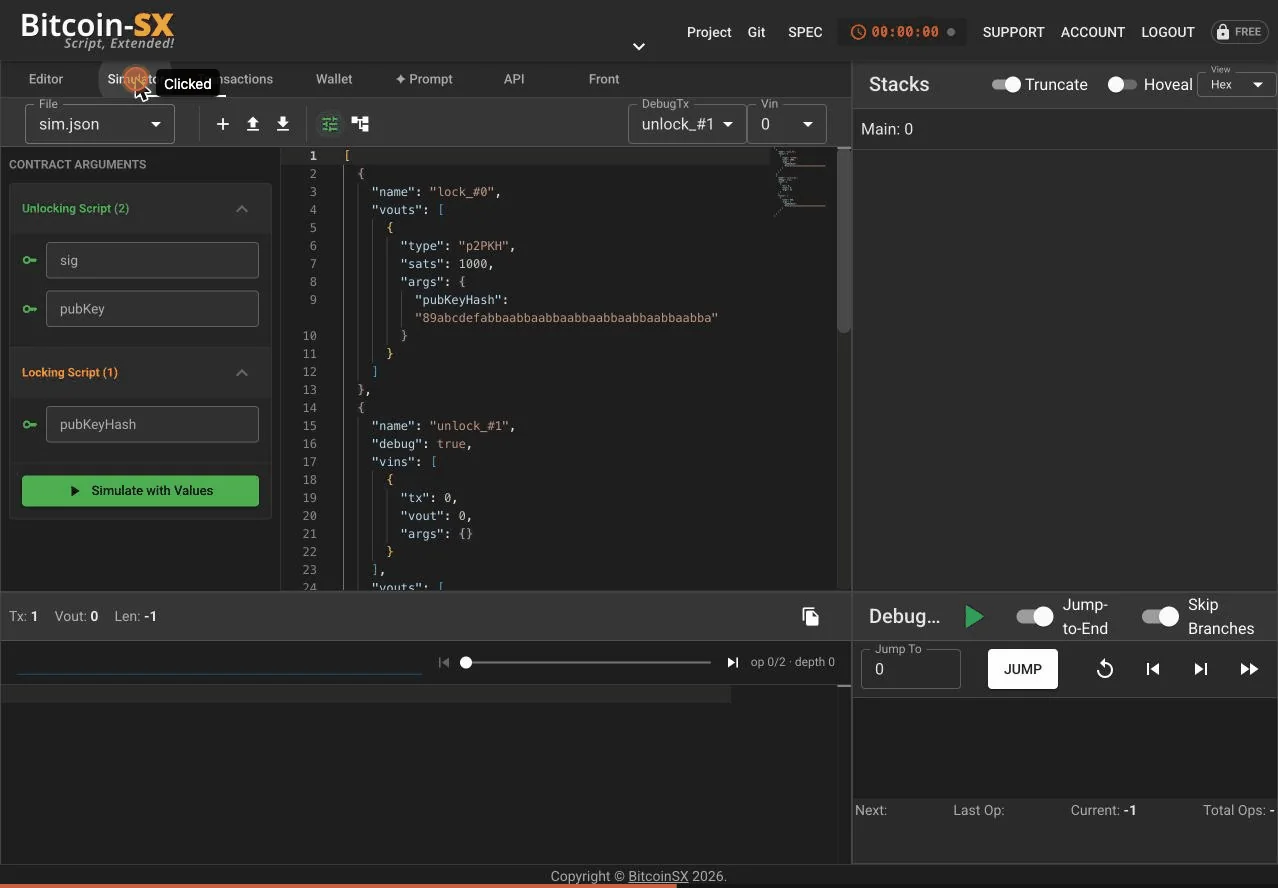Screen dimensions: 1278x888
Task: Open the SUPPORT link
Action: (x=1013, y=32)
